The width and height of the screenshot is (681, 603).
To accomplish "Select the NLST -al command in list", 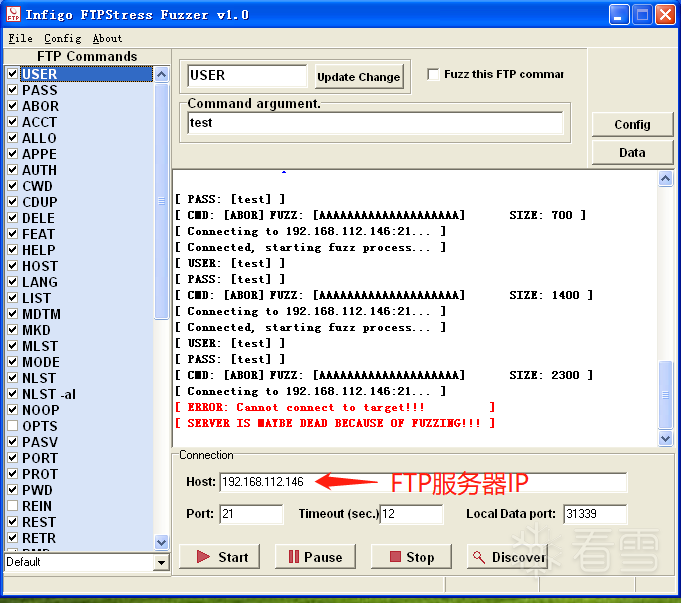I will point(49,394).
